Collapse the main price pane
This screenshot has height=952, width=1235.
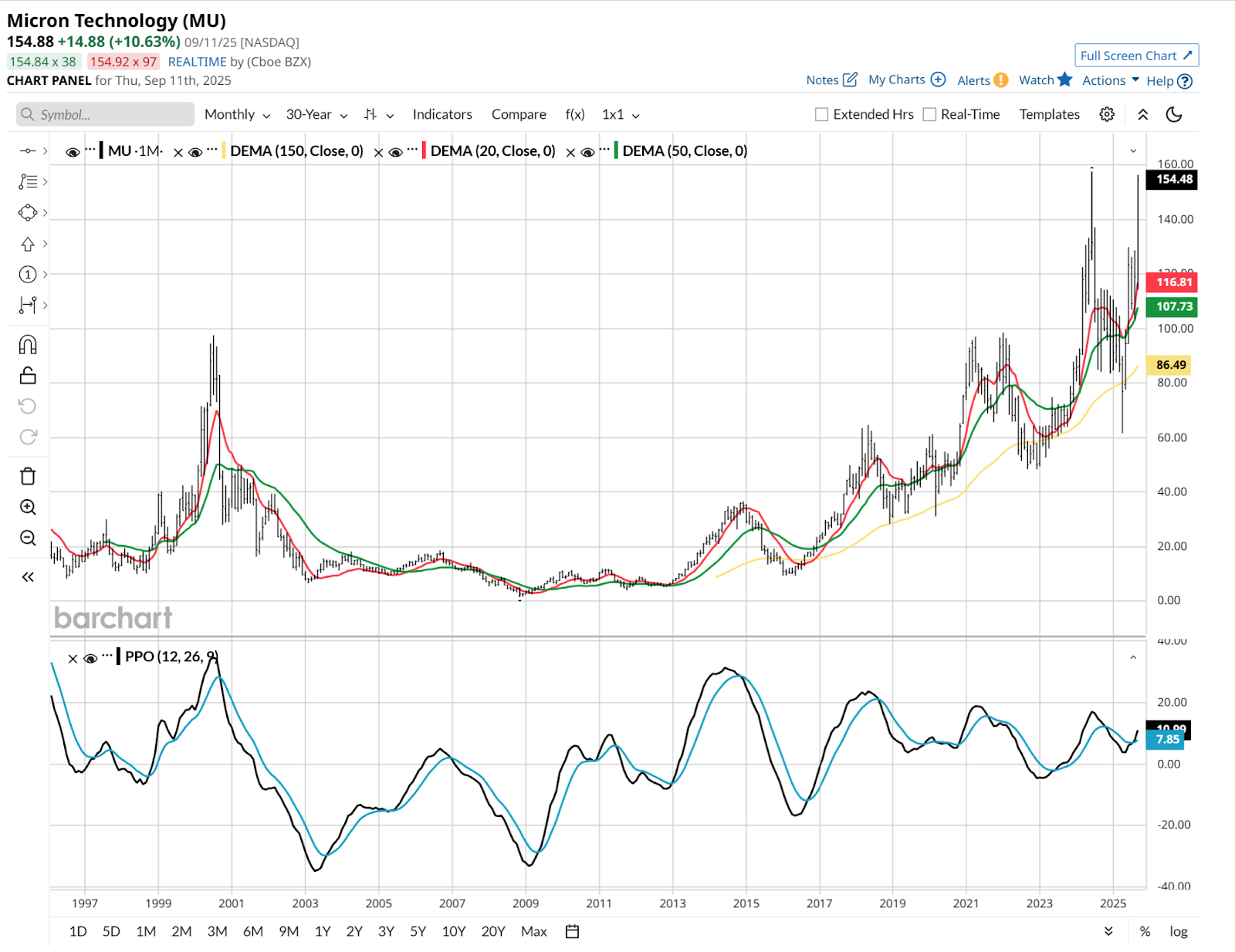tap(1133, 151)
